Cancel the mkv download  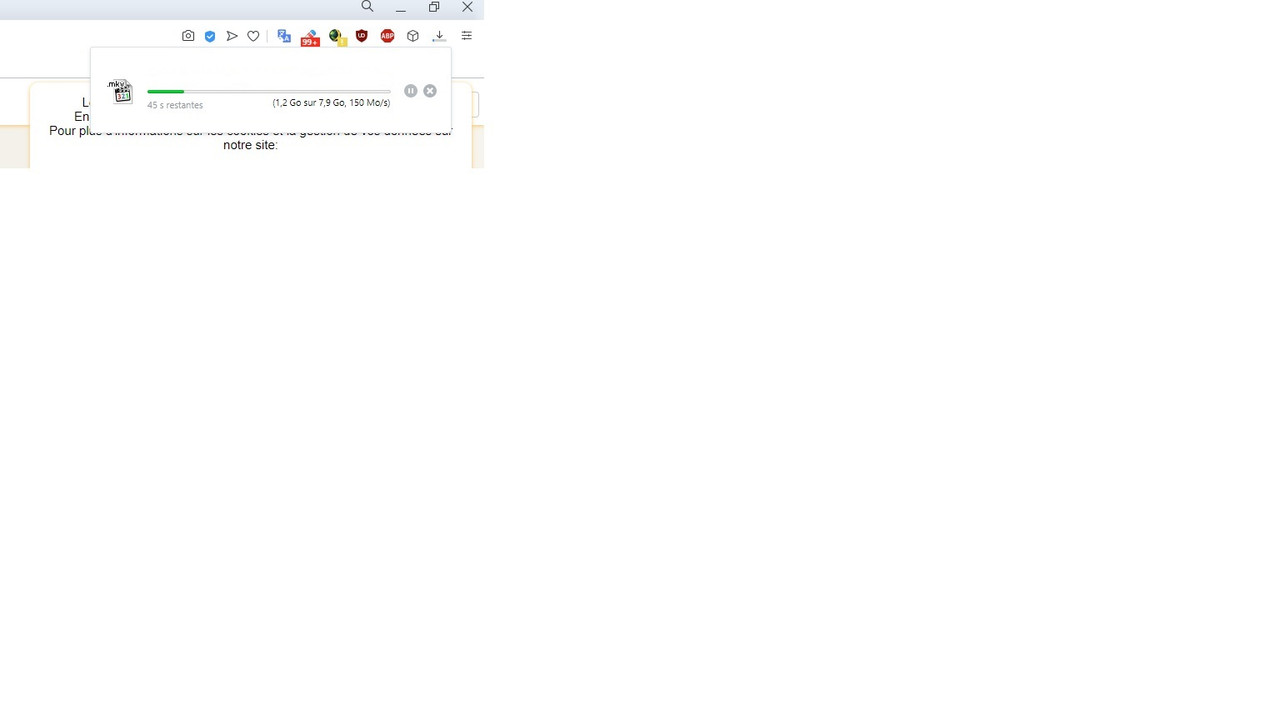pyautogui.click(x=430, y=91)
